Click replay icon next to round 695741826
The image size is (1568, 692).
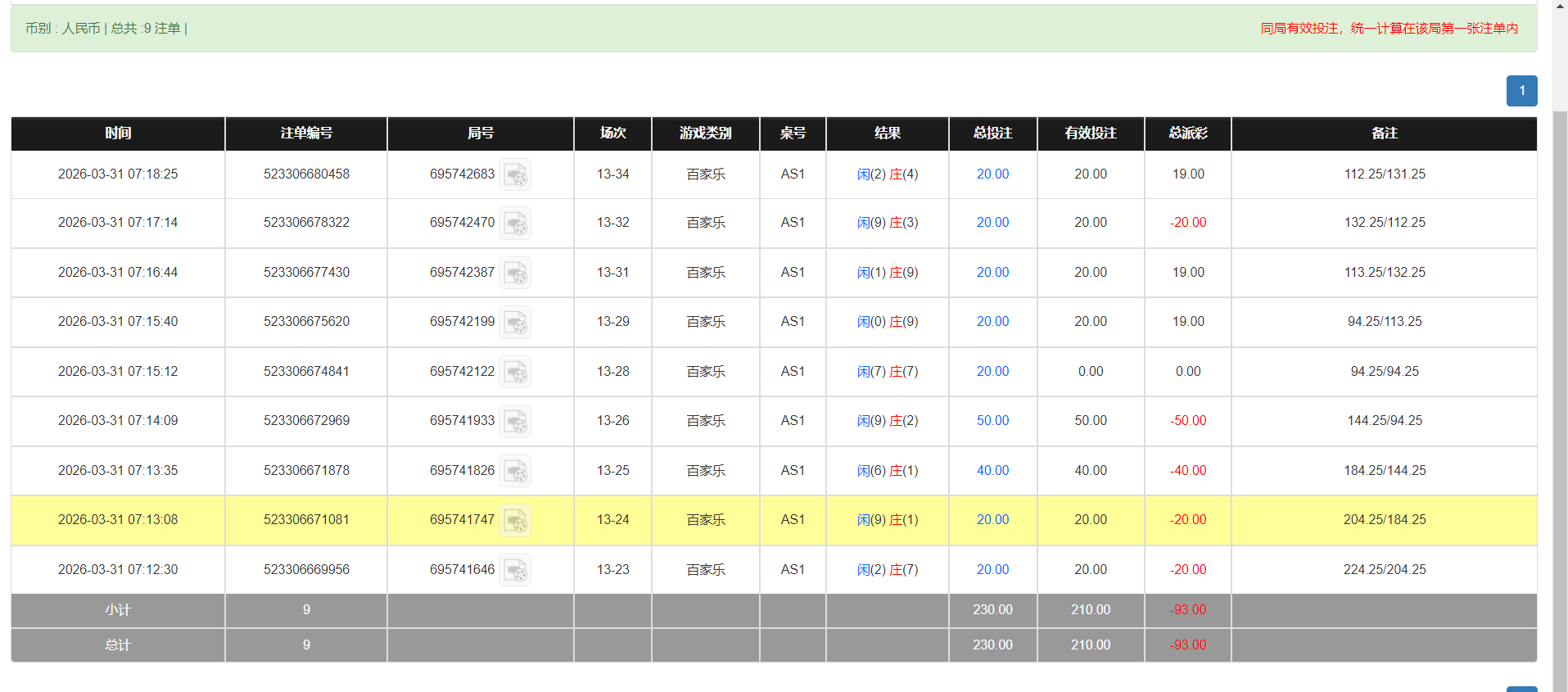click(515, 471)
